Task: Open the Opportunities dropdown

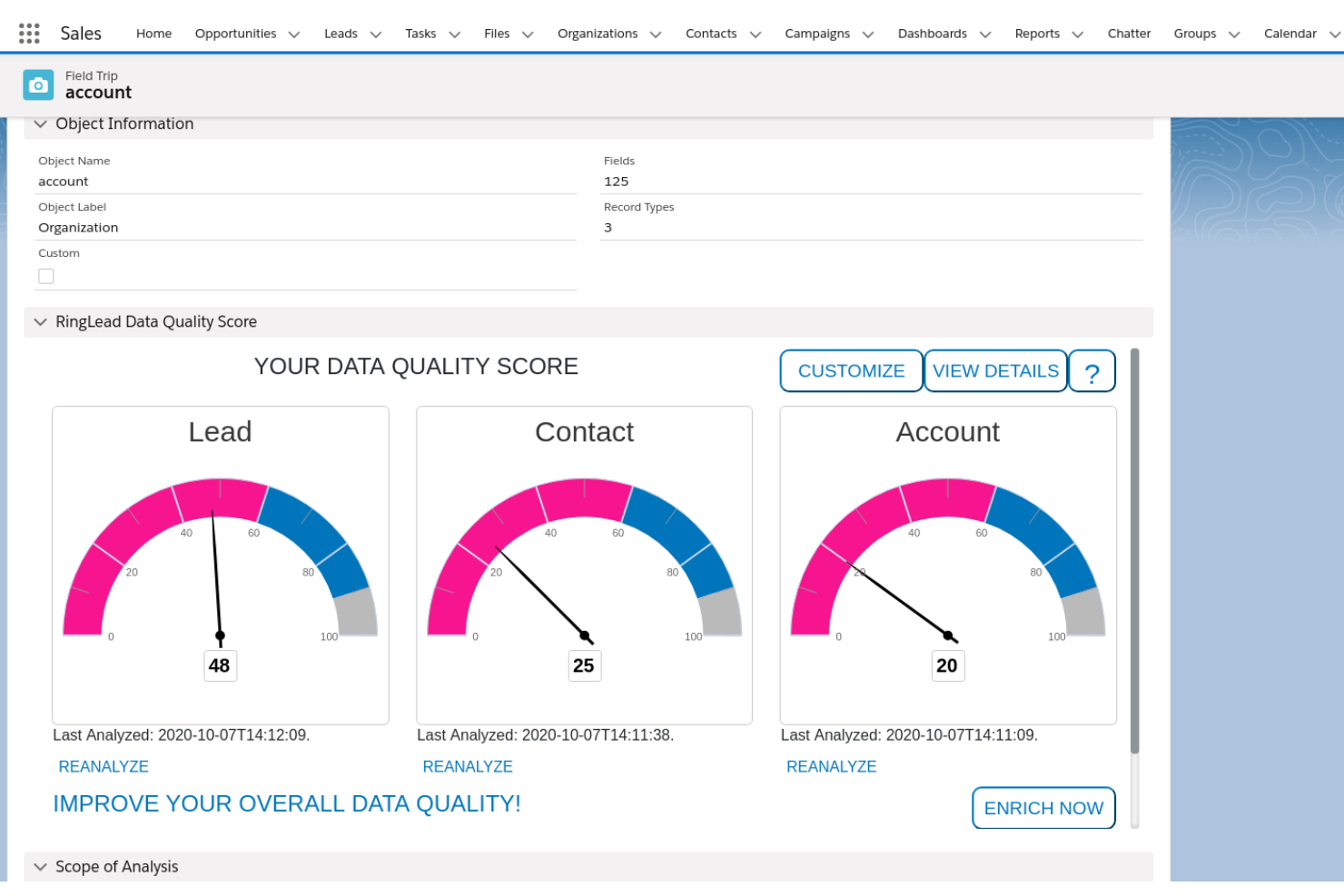Action: tap(293, 34)
